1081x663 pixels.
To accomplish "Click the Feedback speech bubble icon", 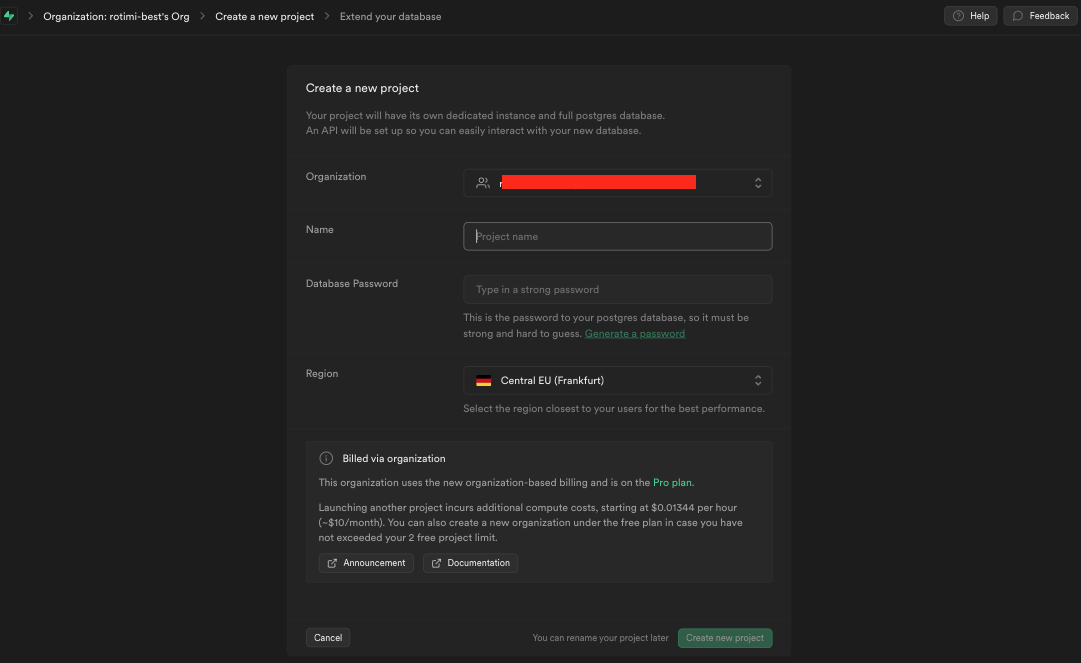I will tap(1018, 16).
